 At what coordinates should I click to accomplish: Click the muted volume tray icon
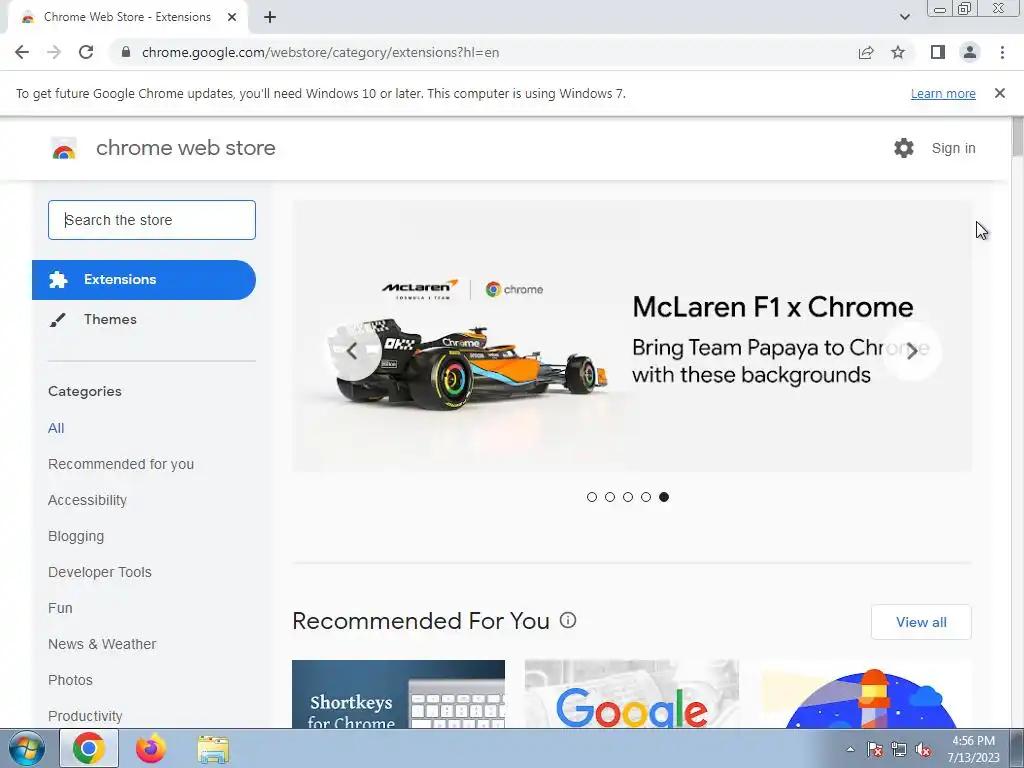point(923,750)
